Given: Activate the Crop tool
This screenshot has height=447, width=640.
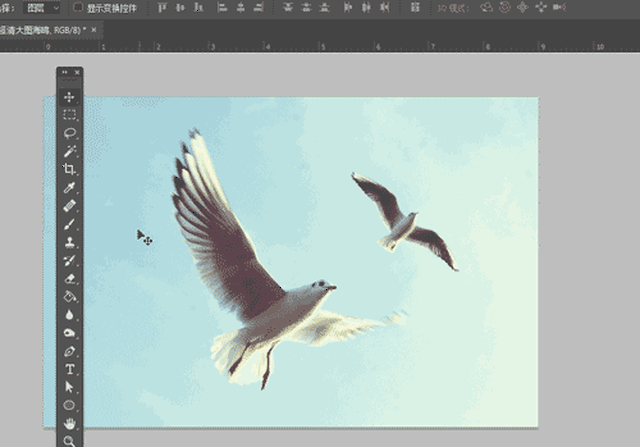Looking at the screenshot, I should click(69, 169).
